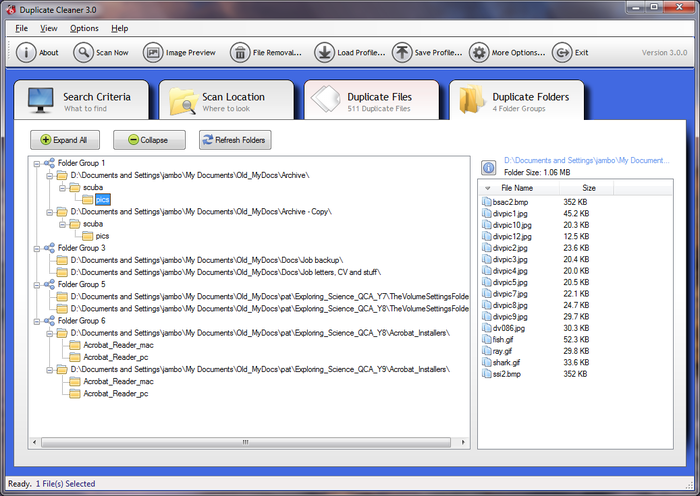The width and height of the screenshot is (700, 496).
Task: Select the second scuba folder
Action: pos(93,224)
